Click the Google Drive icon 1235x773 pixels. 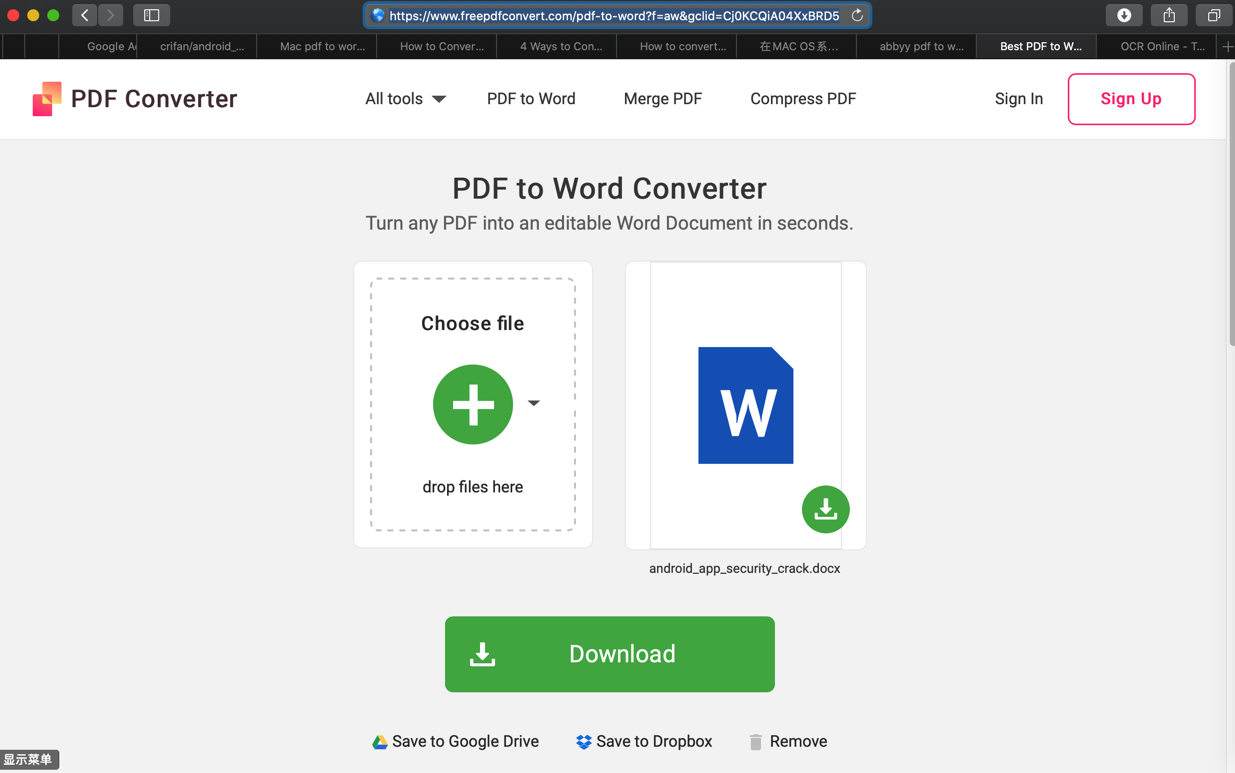(380, 742)
